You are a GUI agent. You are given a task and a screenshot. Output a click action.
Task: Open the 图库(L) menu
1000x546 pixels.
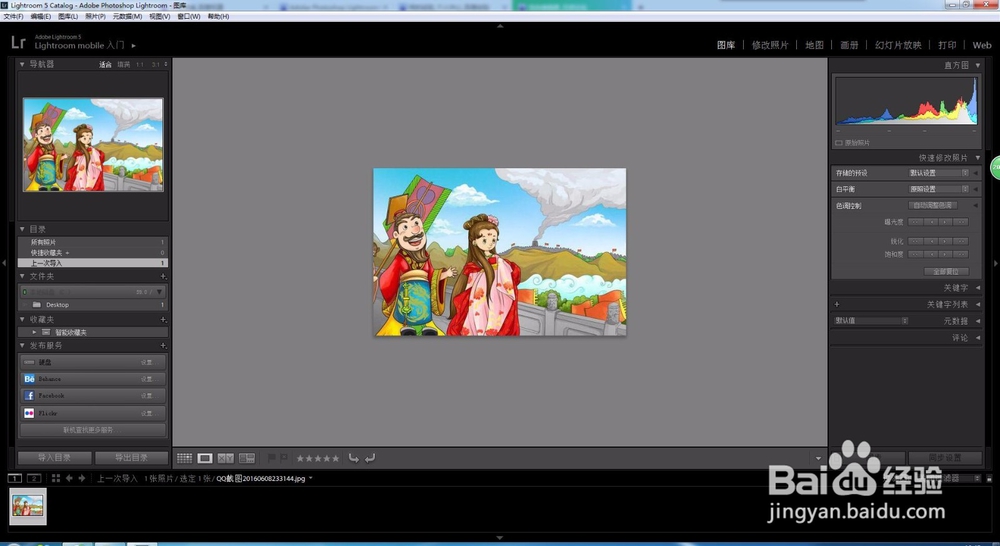point(68,17)
